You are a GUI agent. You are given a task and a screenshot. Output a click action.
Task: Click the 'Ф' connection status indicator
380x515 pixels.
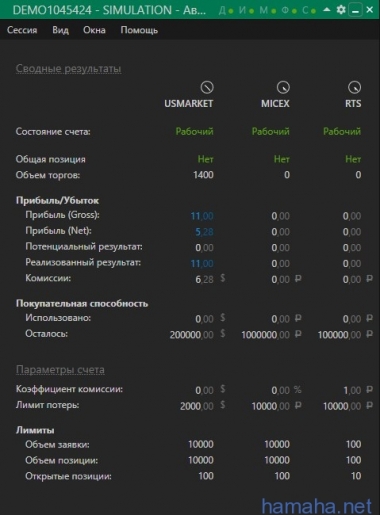click(x=289, y=10)
